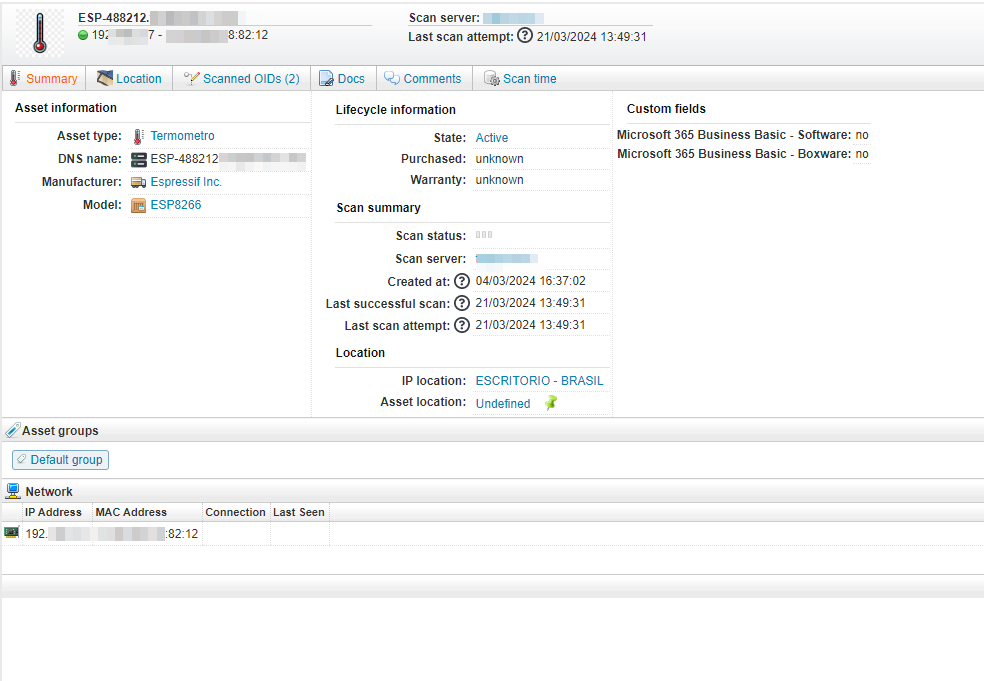Click help icon next to Last successful scan
Image resolution: width=984 pixels, height=681 pixels.
pos(462,303)
